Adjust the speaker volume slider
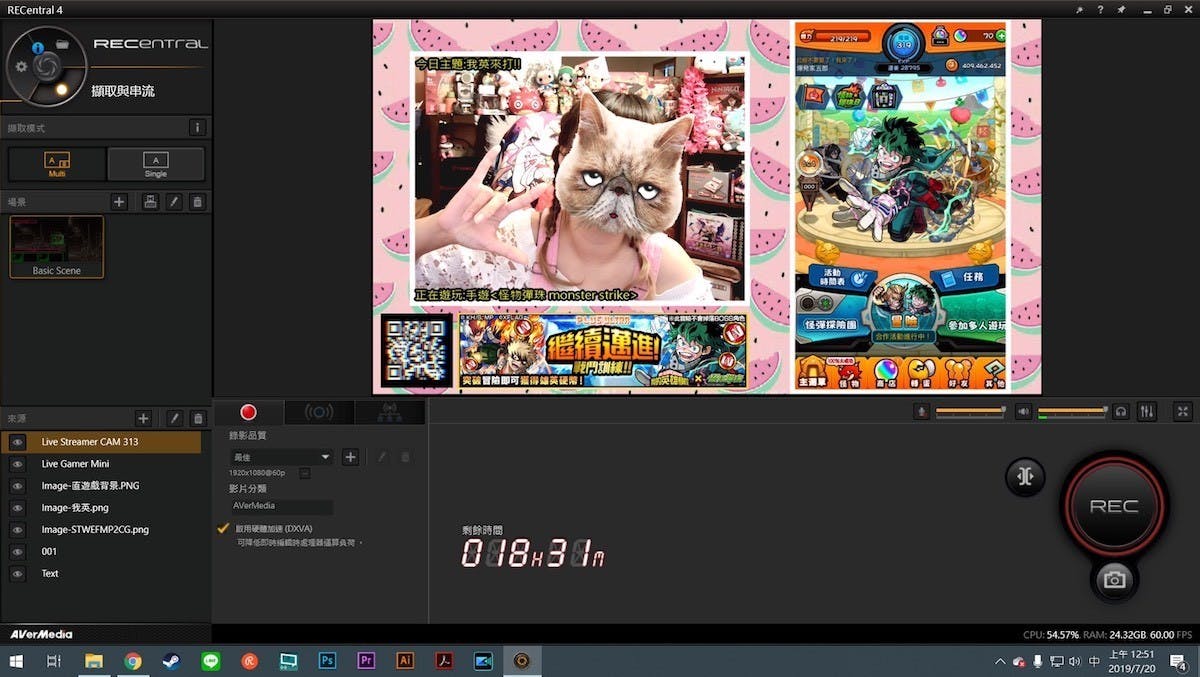Screen dimensions: 1200x677 point(1074,411)
